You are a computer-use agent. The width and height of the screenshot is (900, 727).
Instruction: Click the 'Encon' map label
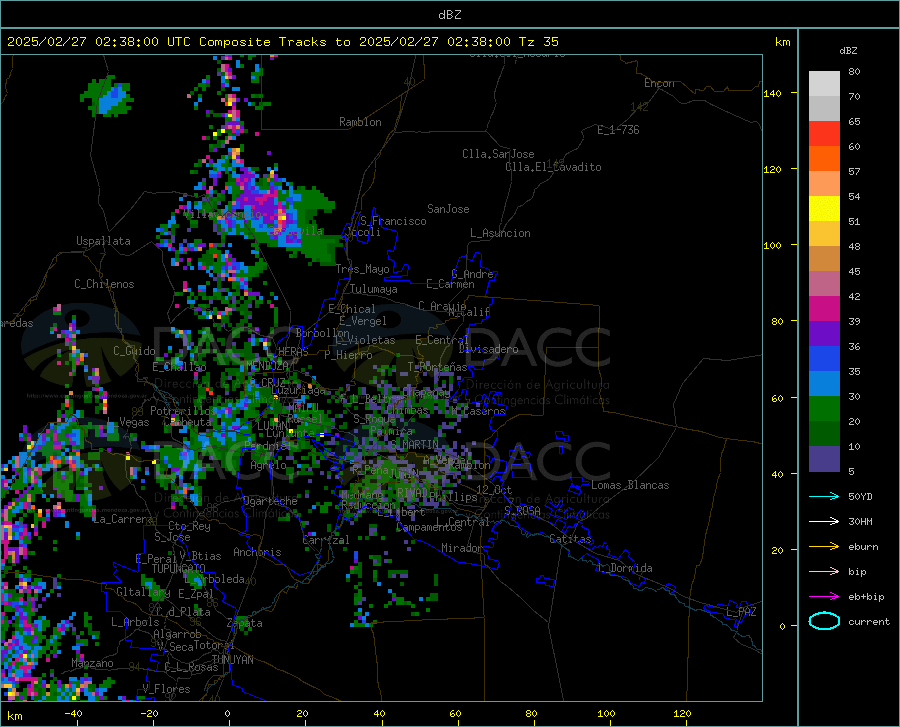659,83
